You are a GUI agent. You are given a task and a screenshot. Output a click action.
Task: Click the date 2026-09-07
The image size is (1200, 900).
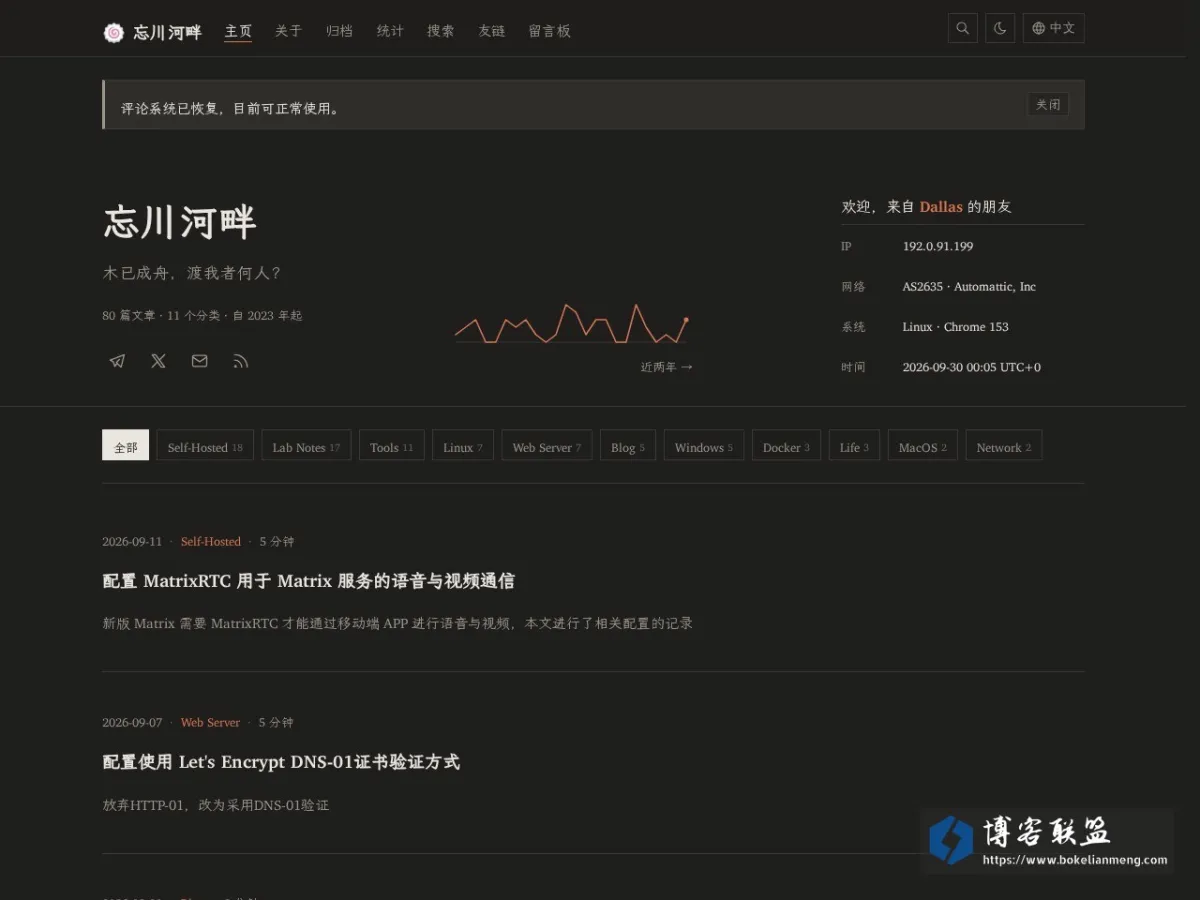pos(132,722)
